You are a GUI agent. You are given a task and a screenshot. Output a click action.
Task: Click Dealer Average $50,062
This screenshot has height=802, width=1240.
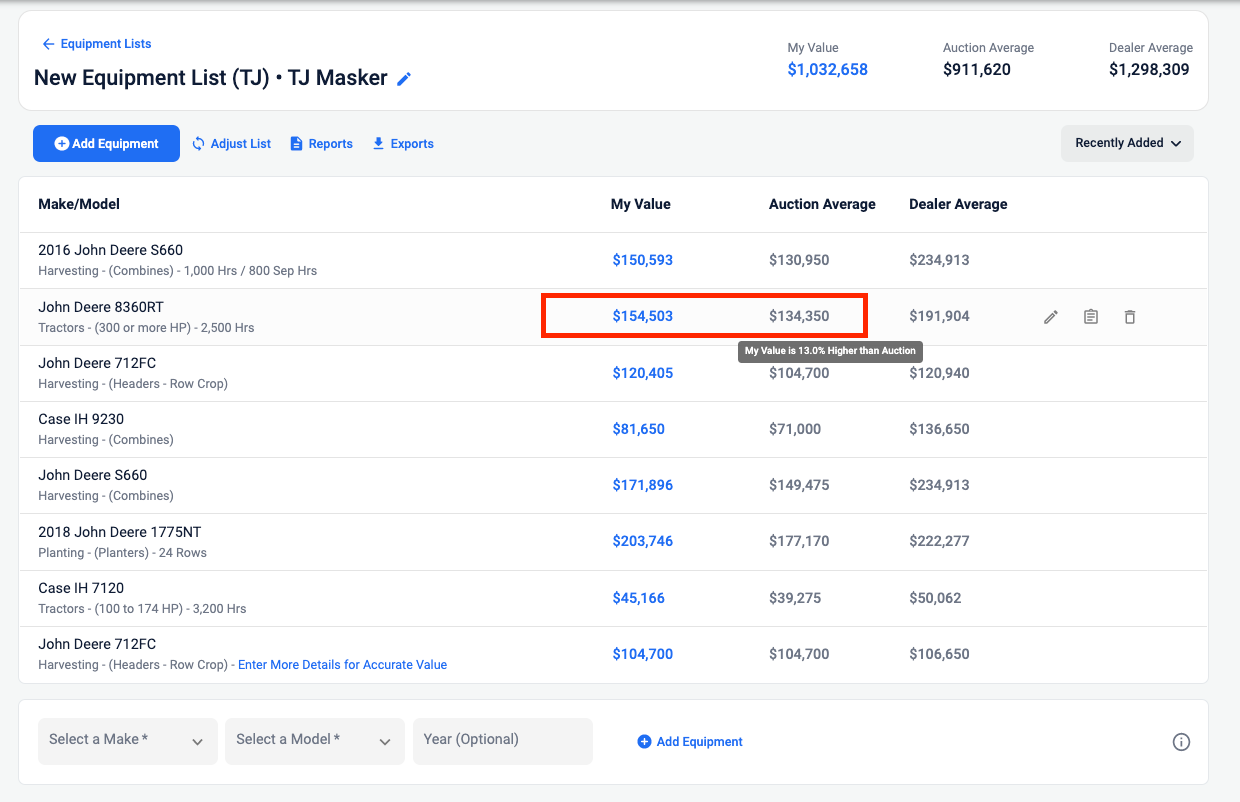point(935,598)
